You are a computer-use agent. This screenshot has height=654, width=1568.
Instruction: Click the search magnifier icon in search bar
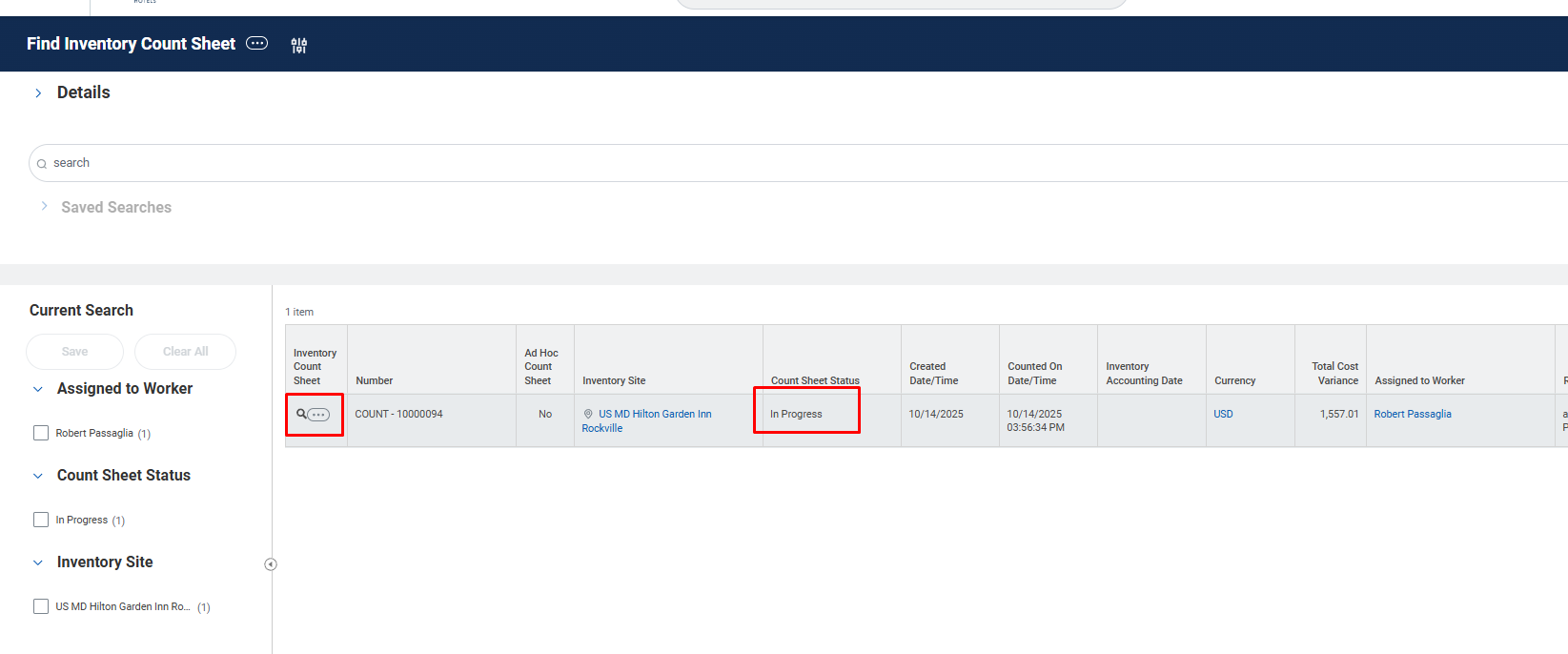42,164
